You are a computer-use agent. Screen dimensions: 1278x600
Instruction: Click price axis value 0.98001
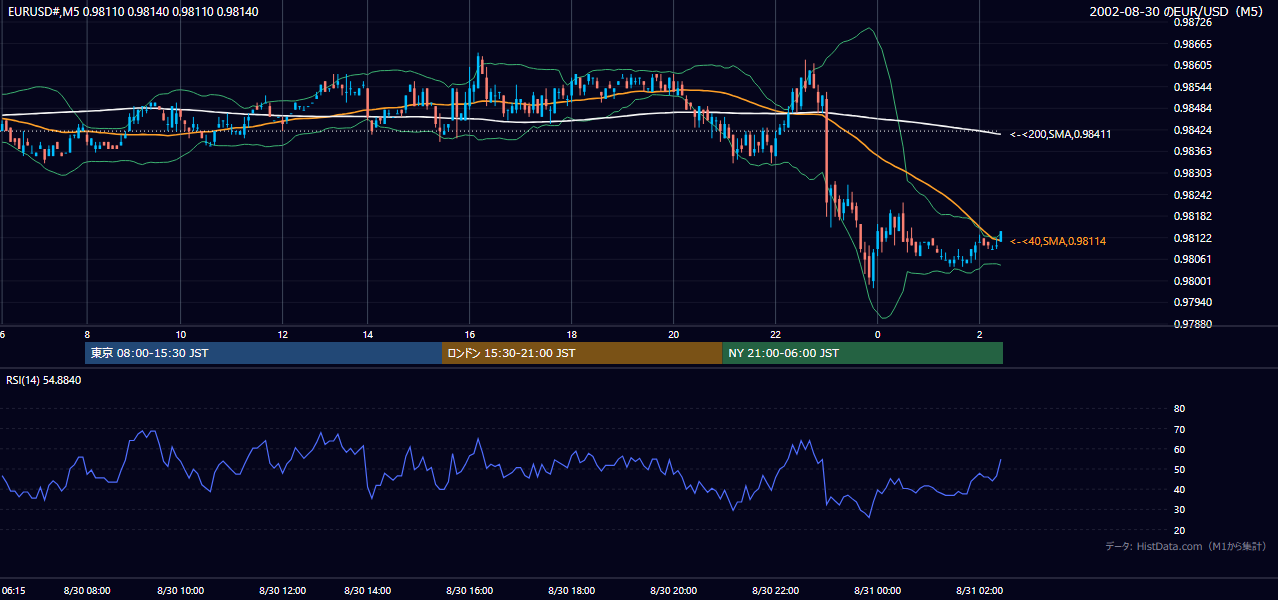tap(1192, 281)
